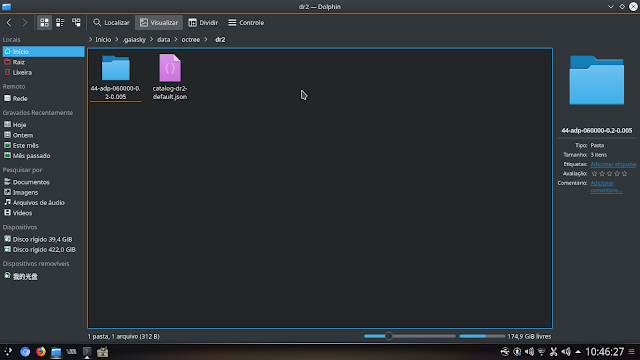The width and height of the screenshot is (640, 360).
Task: Open the panel hamburger menu at taskbar end
Action: (x=632, y=351)
